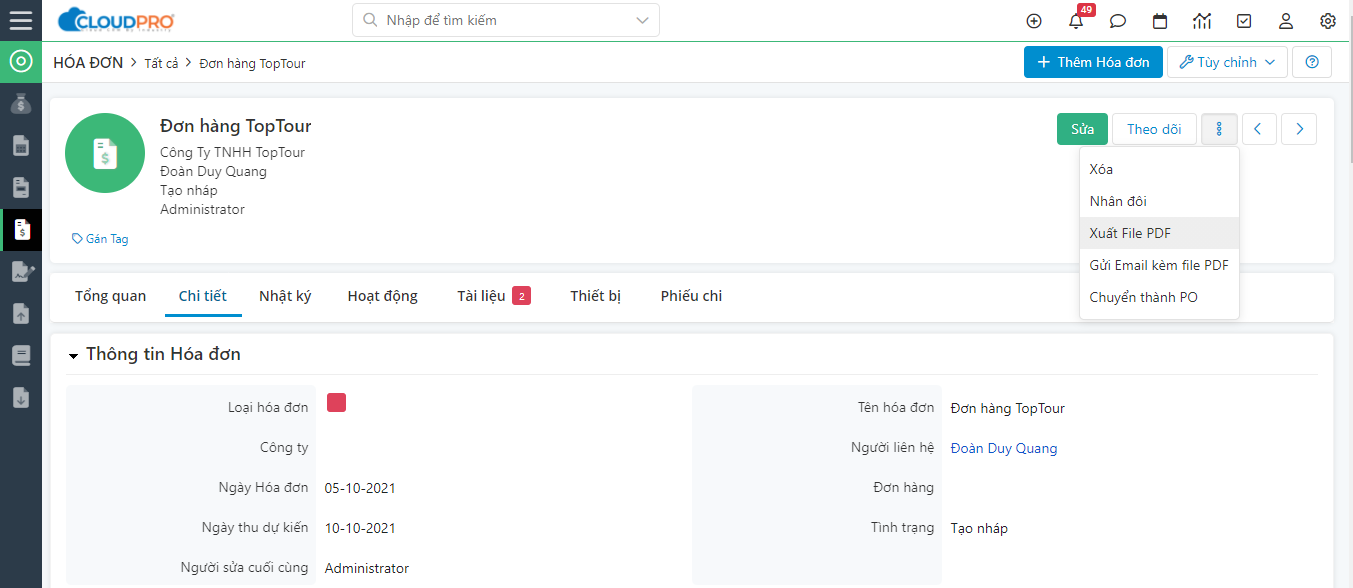Open notifications bell showing 49
Screen dimensions: 1353x588
1077,20
